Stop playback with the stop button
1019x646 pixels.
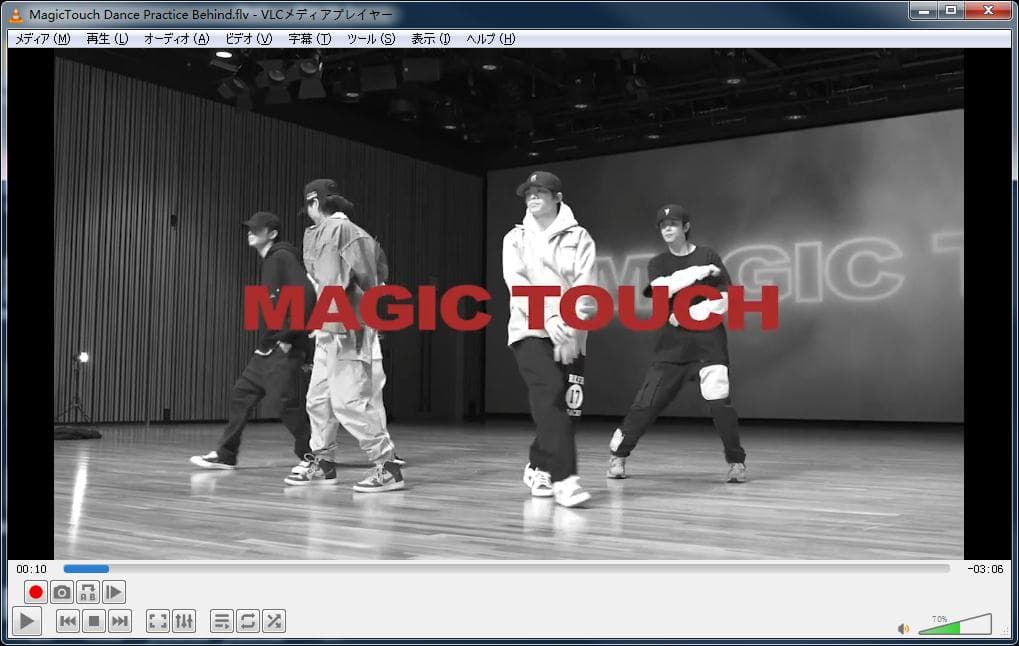94,621
